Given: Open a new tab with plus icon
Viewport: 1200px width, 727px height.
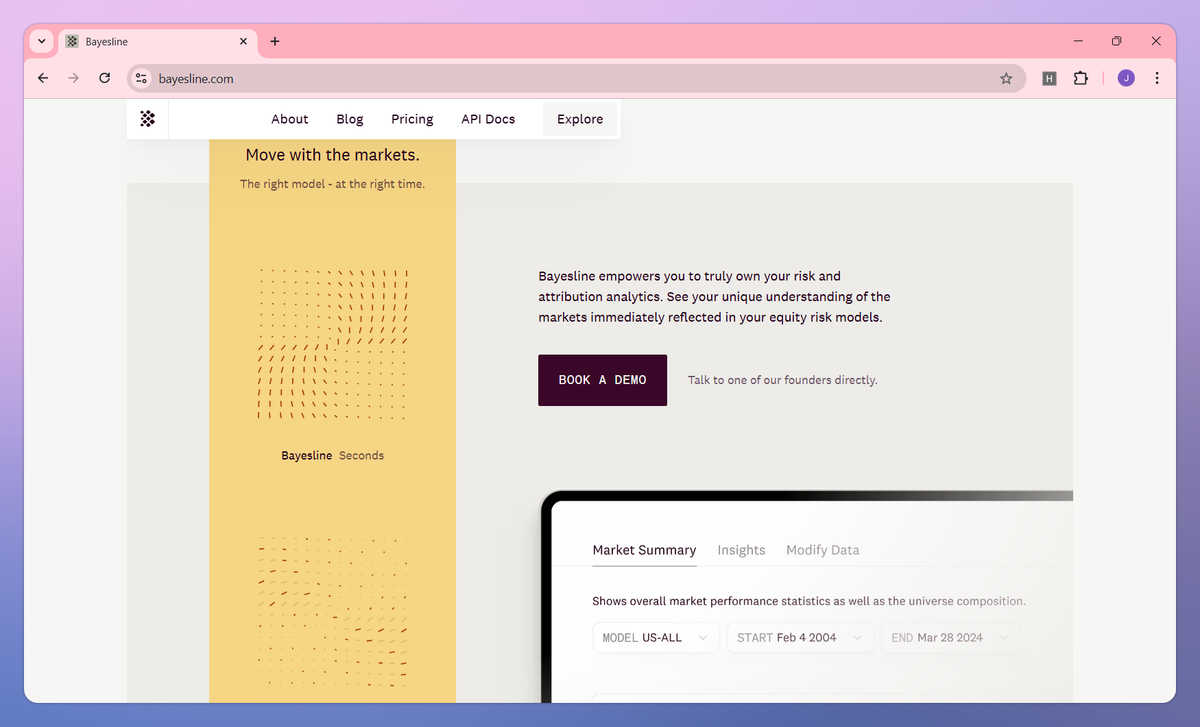Looking at the screenshot, I should [x=275, y=41].
